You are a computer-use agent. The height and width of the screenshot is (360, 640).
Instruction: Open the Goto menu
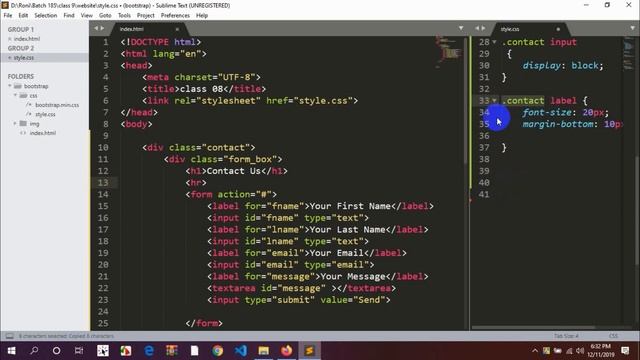coord(105,16)
